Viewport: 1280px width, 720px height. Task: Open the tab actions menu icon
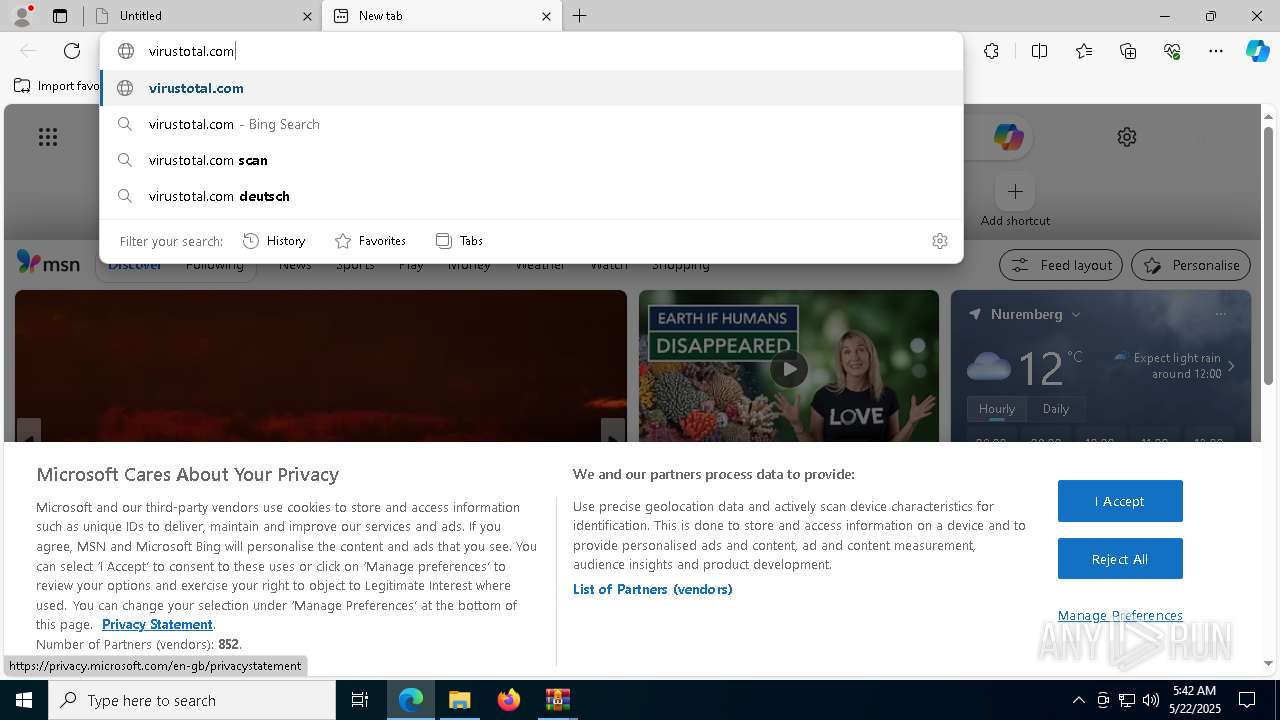point(60,16)
